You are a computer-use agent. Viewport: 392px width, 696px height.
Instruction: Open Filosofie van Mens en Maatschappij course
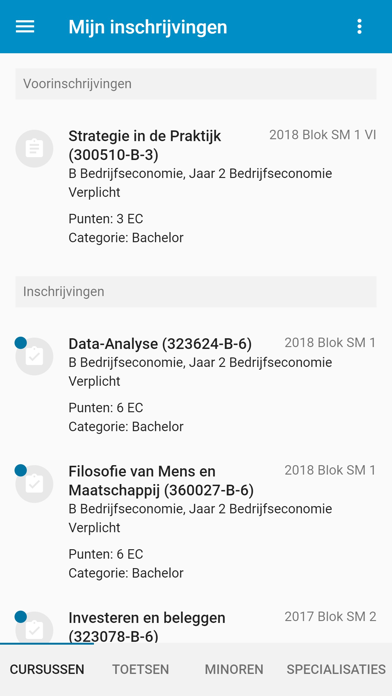[x=196, y=522]
